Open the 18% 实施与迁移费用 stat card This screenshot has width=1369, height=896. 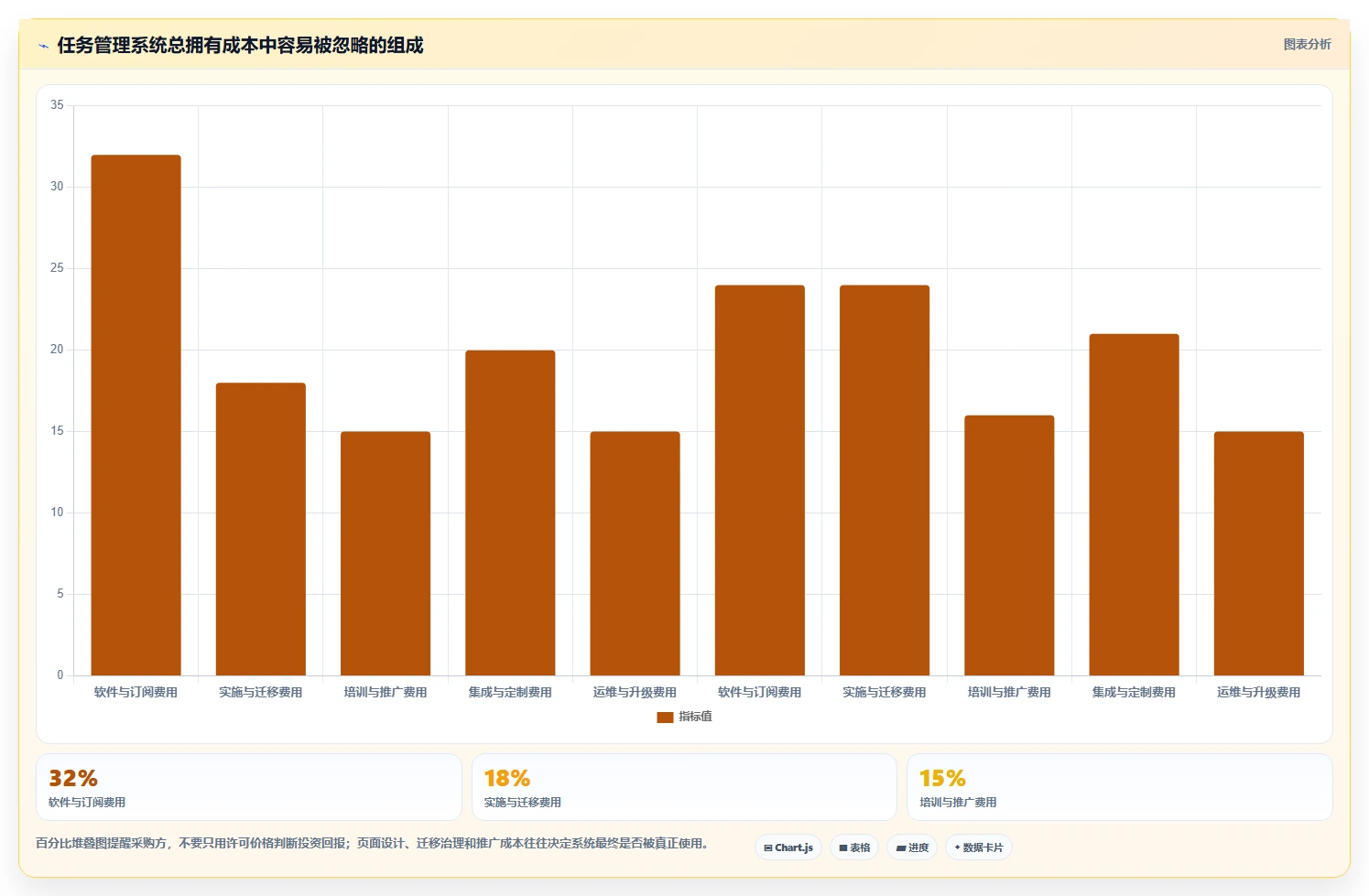[684, 787]
